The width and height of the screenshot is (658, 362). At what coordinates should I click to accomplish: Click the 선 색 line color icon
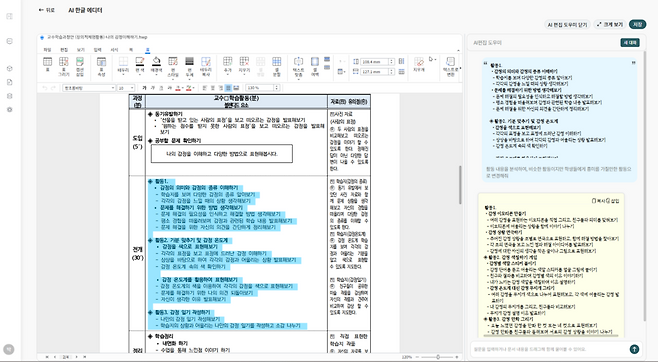point(140,62)
